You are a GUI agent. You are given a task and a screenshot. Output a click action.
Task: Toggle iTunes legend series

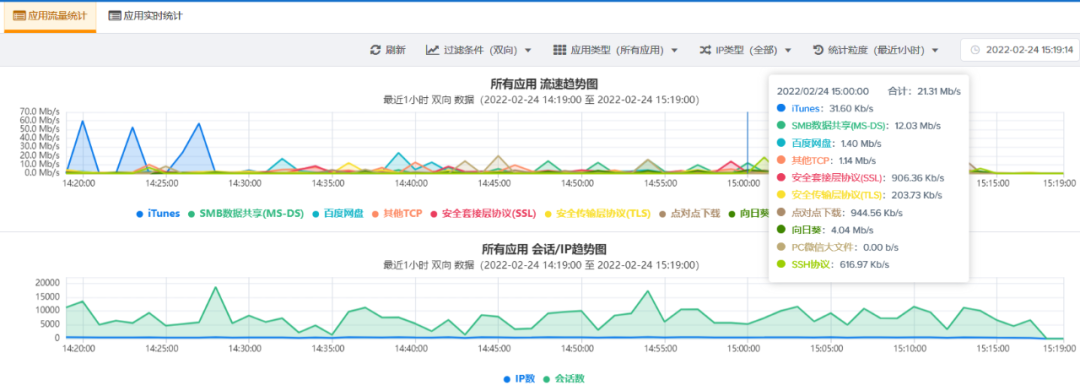(158, 213)
